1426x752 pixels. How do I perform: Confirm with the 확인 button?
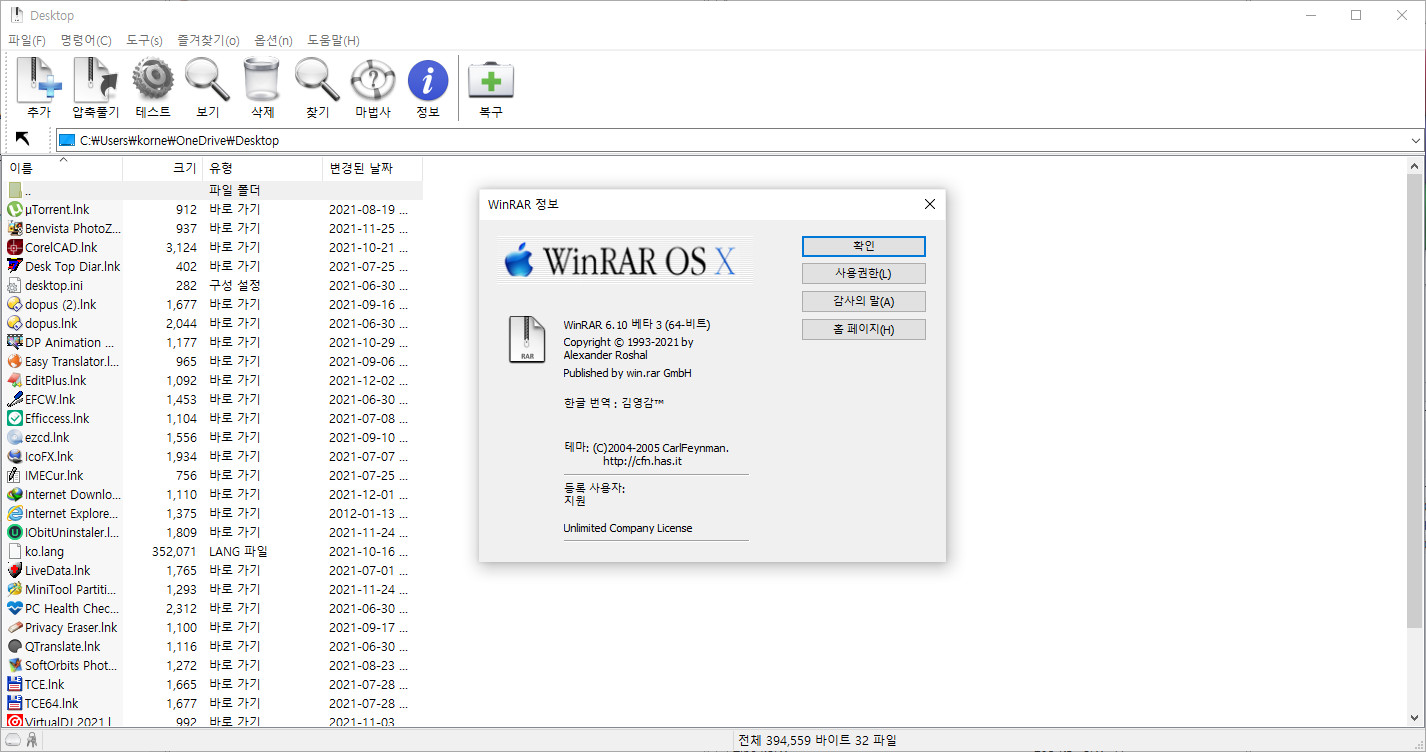(x=864, y=245)
